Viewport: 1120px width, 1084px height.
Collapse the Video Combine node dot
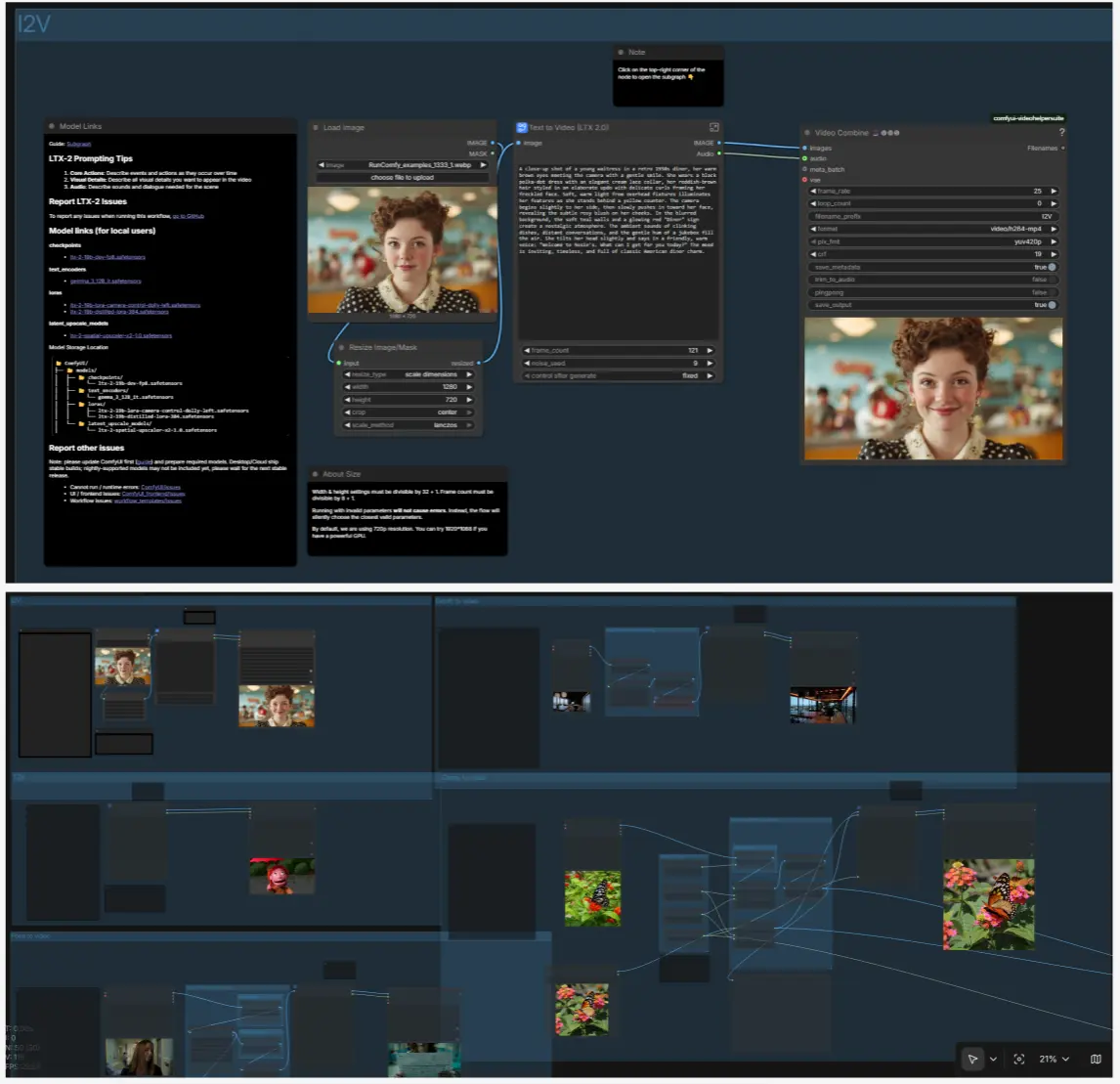point(807,132)
